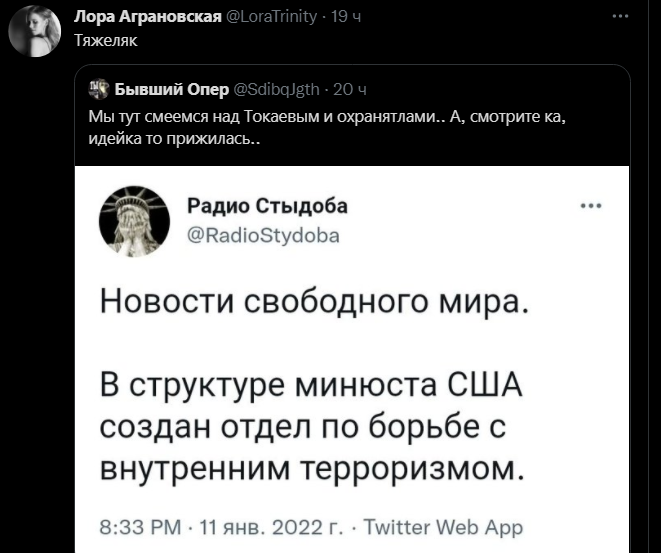Open quoted tweet's 20 ч timestamp
Screen dimensions: 661x553
[350, 89]
